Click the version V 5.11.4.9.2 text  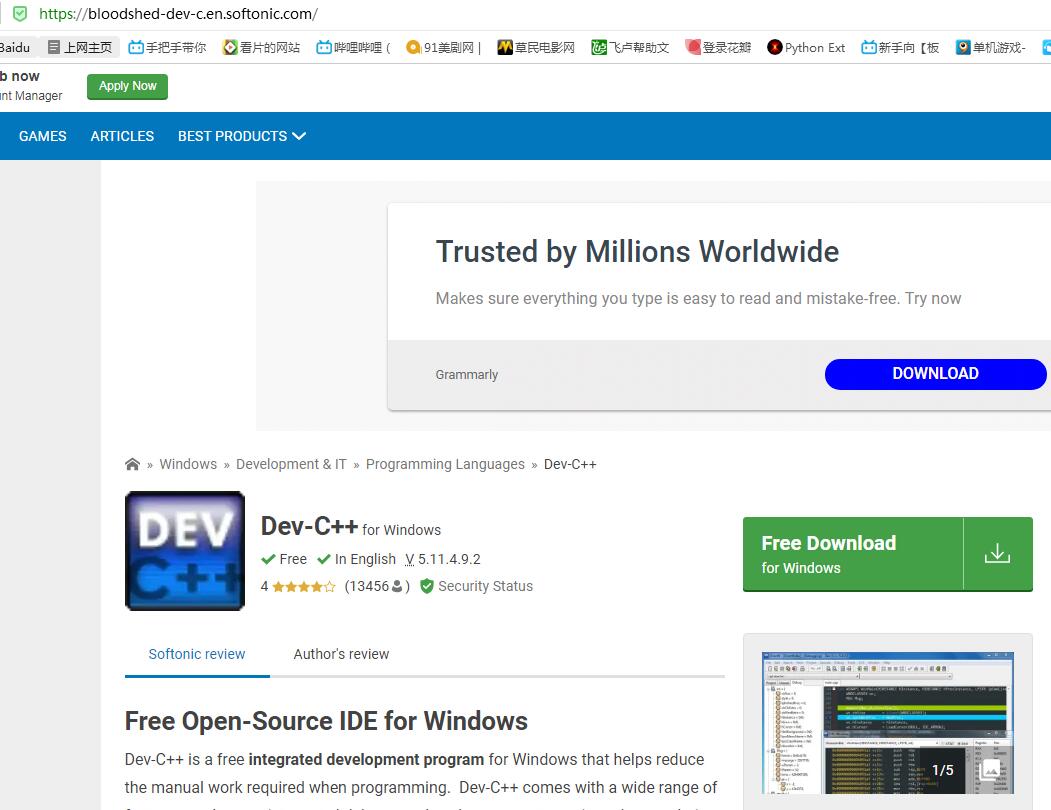click(x=443, y=559)
